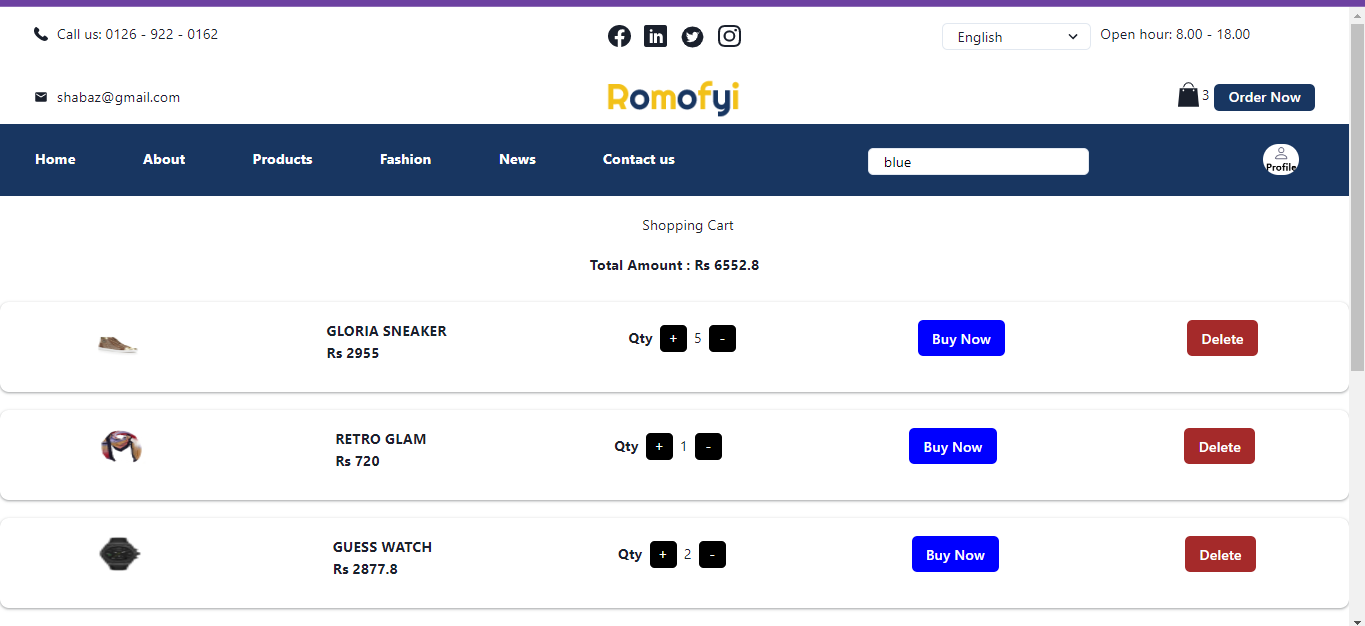Decrease quantity of Guess Watch

pos(712,554)
